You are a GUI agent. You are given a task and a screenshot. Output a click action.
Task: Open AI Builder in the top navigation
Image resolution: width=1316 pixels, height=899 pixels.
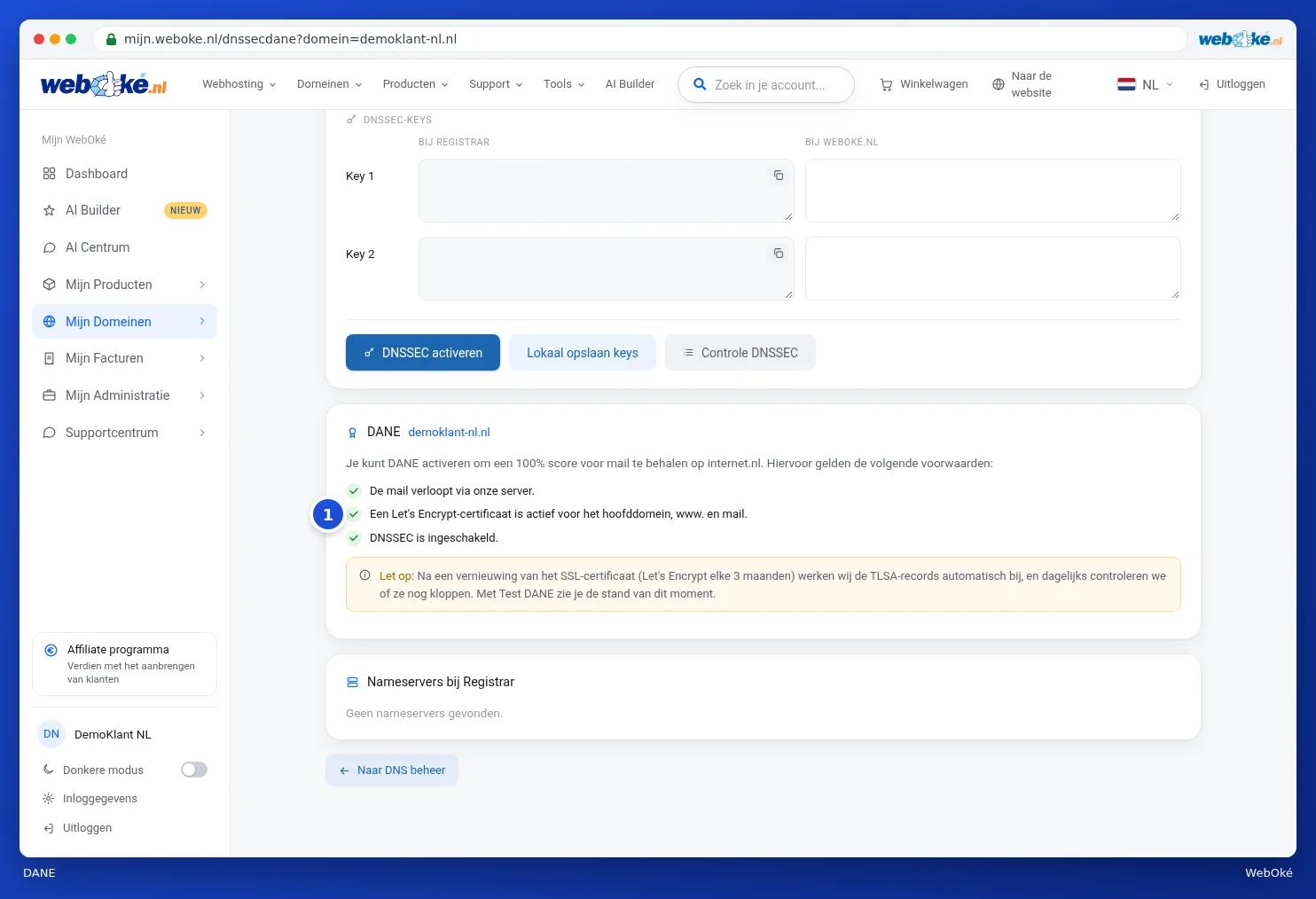coord(630,84)
